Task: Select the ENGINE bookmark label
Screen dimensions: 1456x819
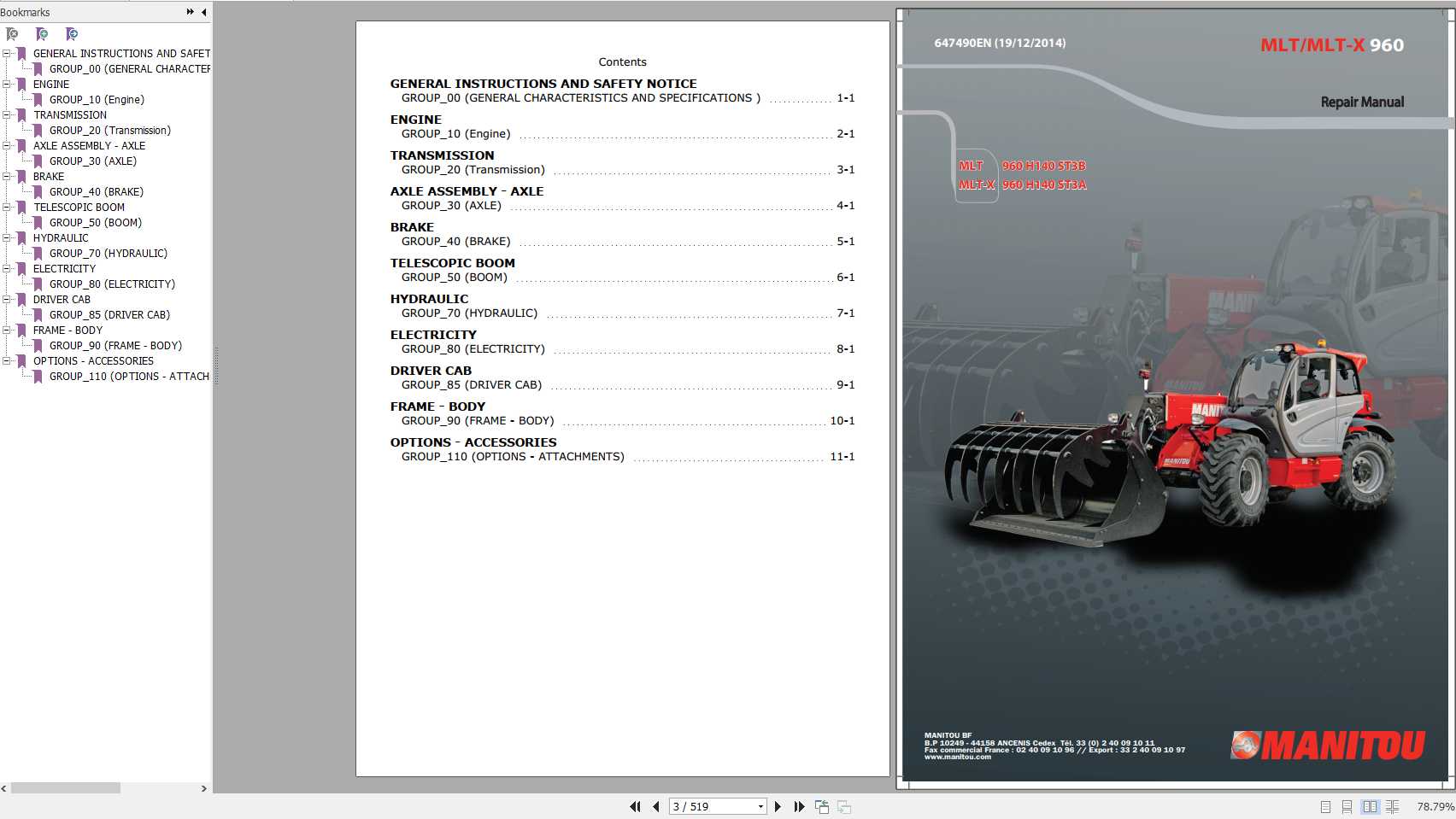Action: tap(51, 85)
